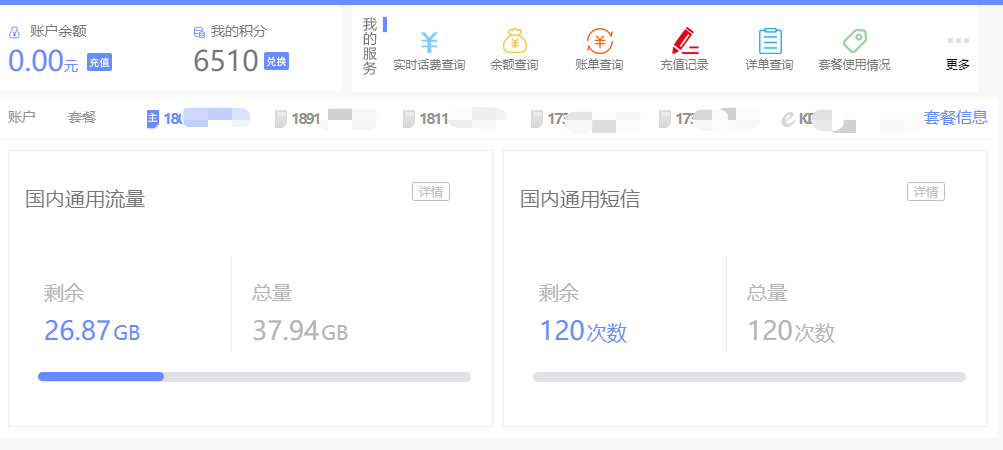The height and width of the screenshot is (450, 1003).
Task: Click the 详单查询 label
Action: pos(770,65)
